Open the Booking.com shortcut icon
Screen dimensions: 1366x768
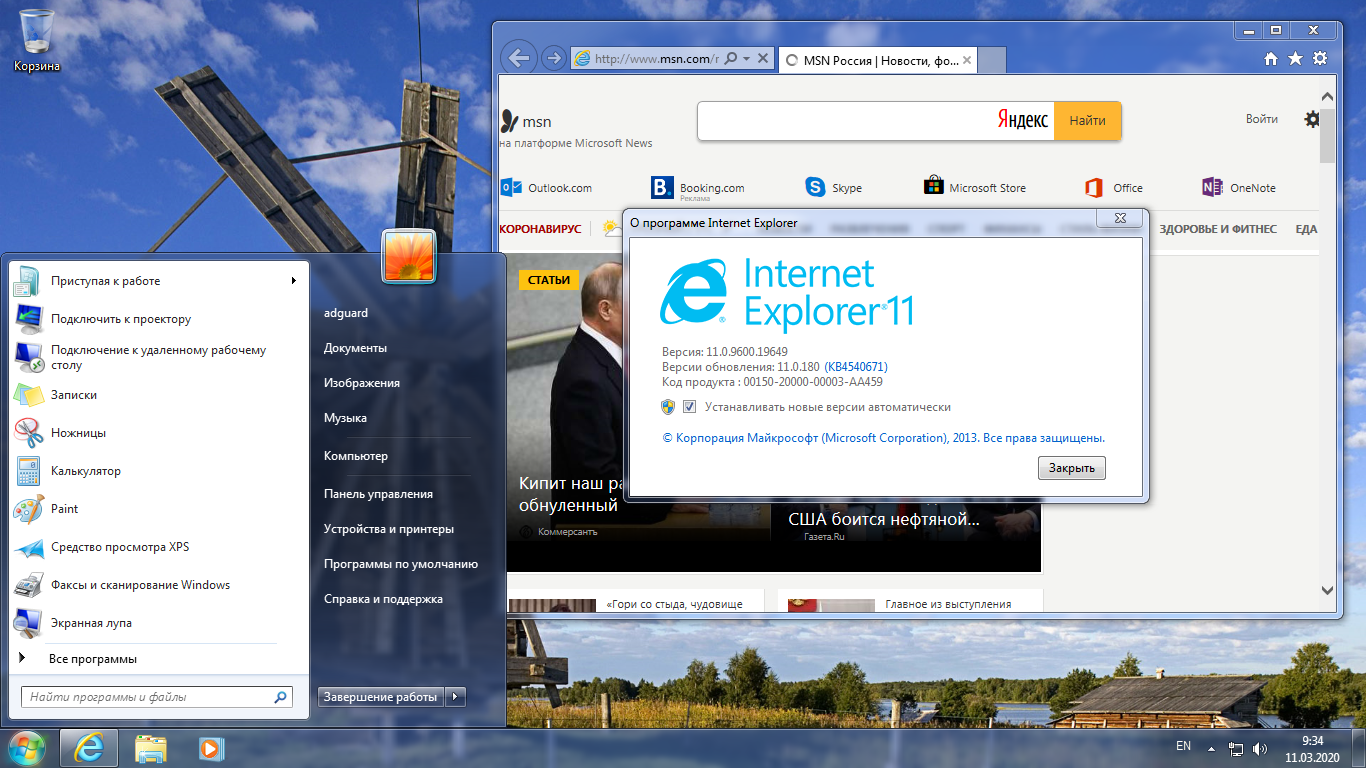(x=662, y=187)
